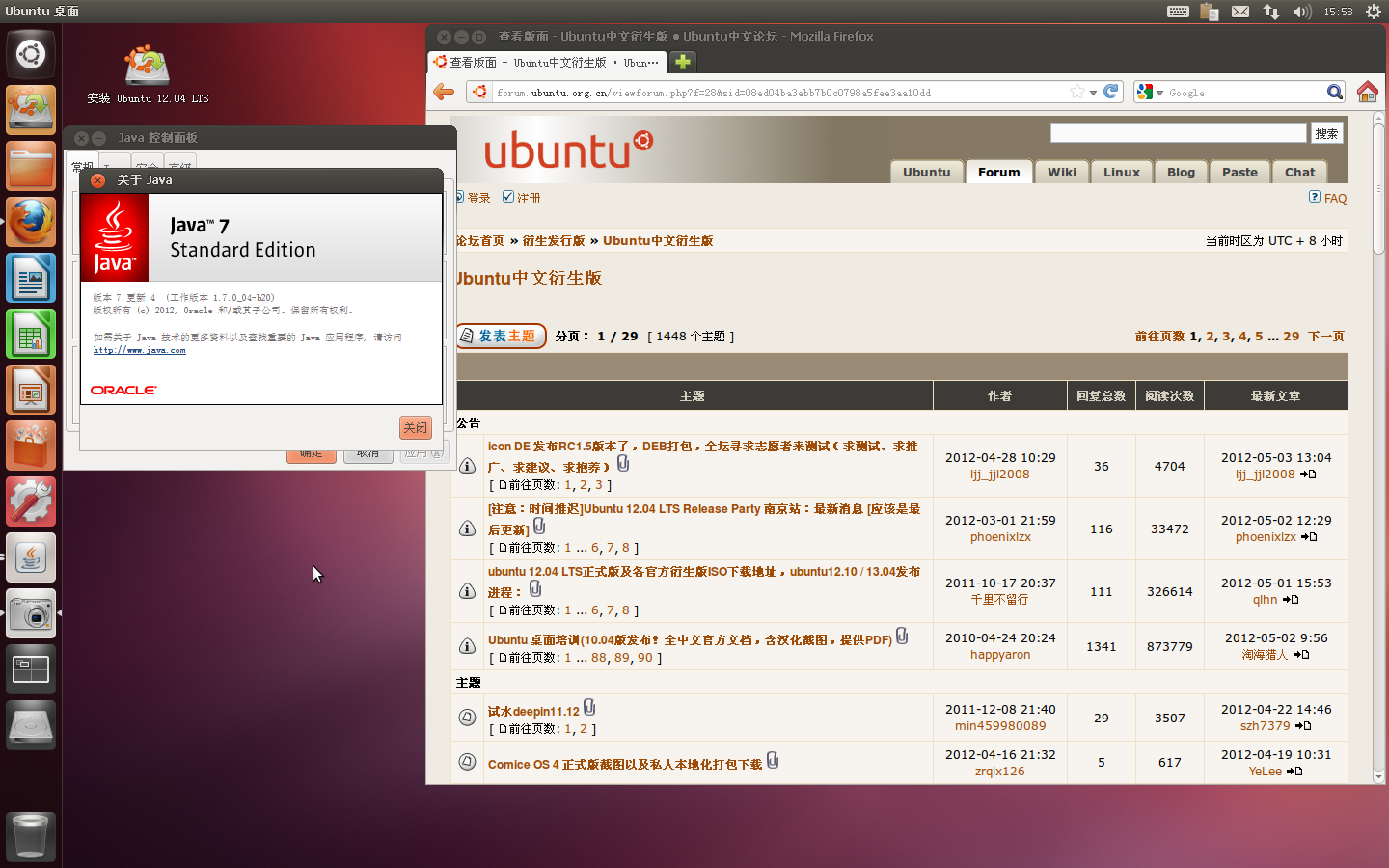Screen dimensions: 1389x868
Task: Go to Firefox home page icon
Action: coord(1368,92)
